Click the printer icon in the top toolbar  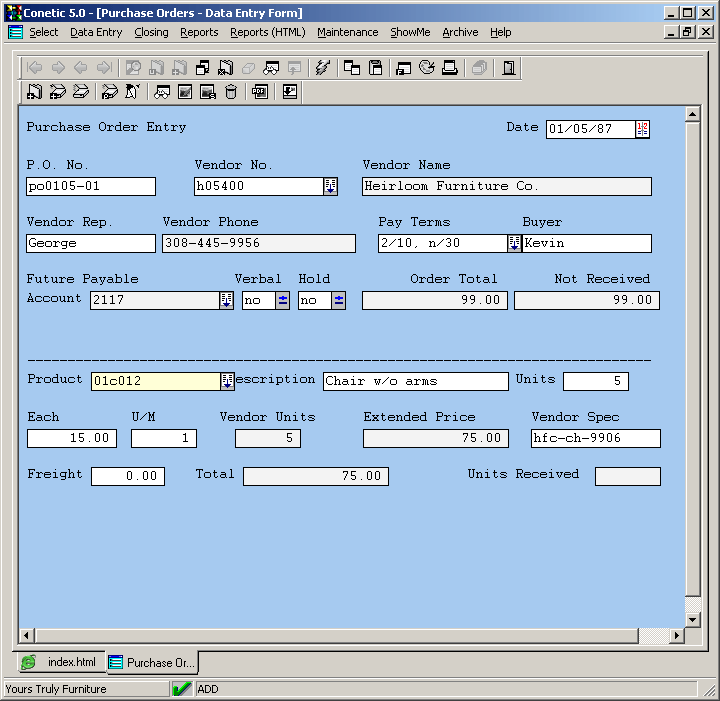(450, 68)
